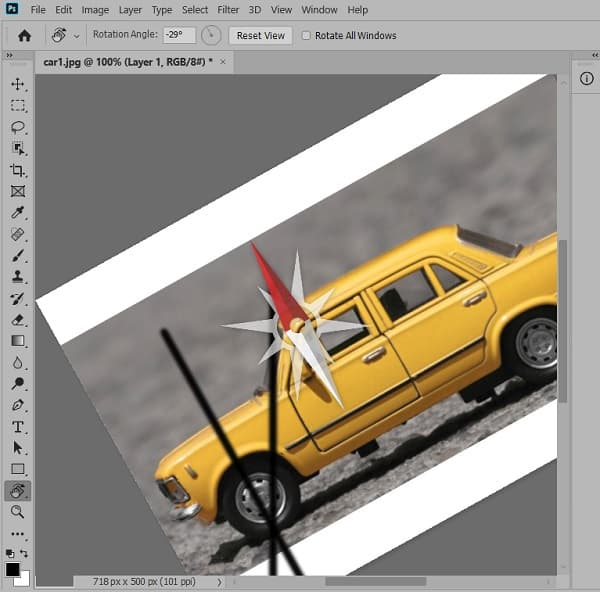Close the car1.jpg document tab
This screenshot has width=600, height=592.
(x=222, y=62)
